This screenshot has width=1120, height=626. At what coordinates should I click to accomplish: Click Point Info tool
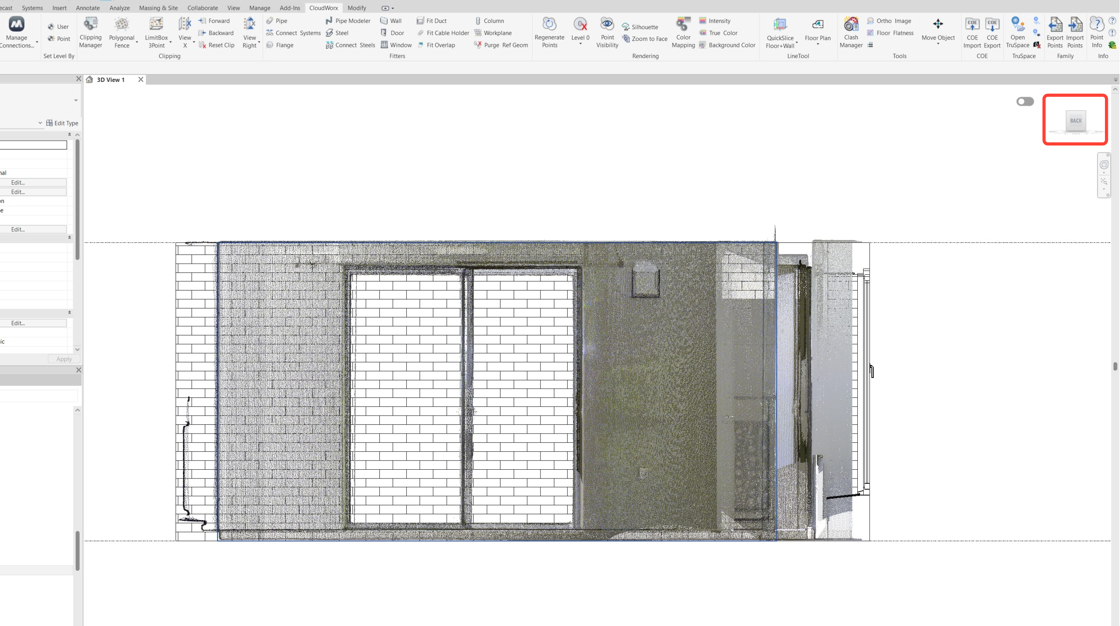pos(1096,33)
